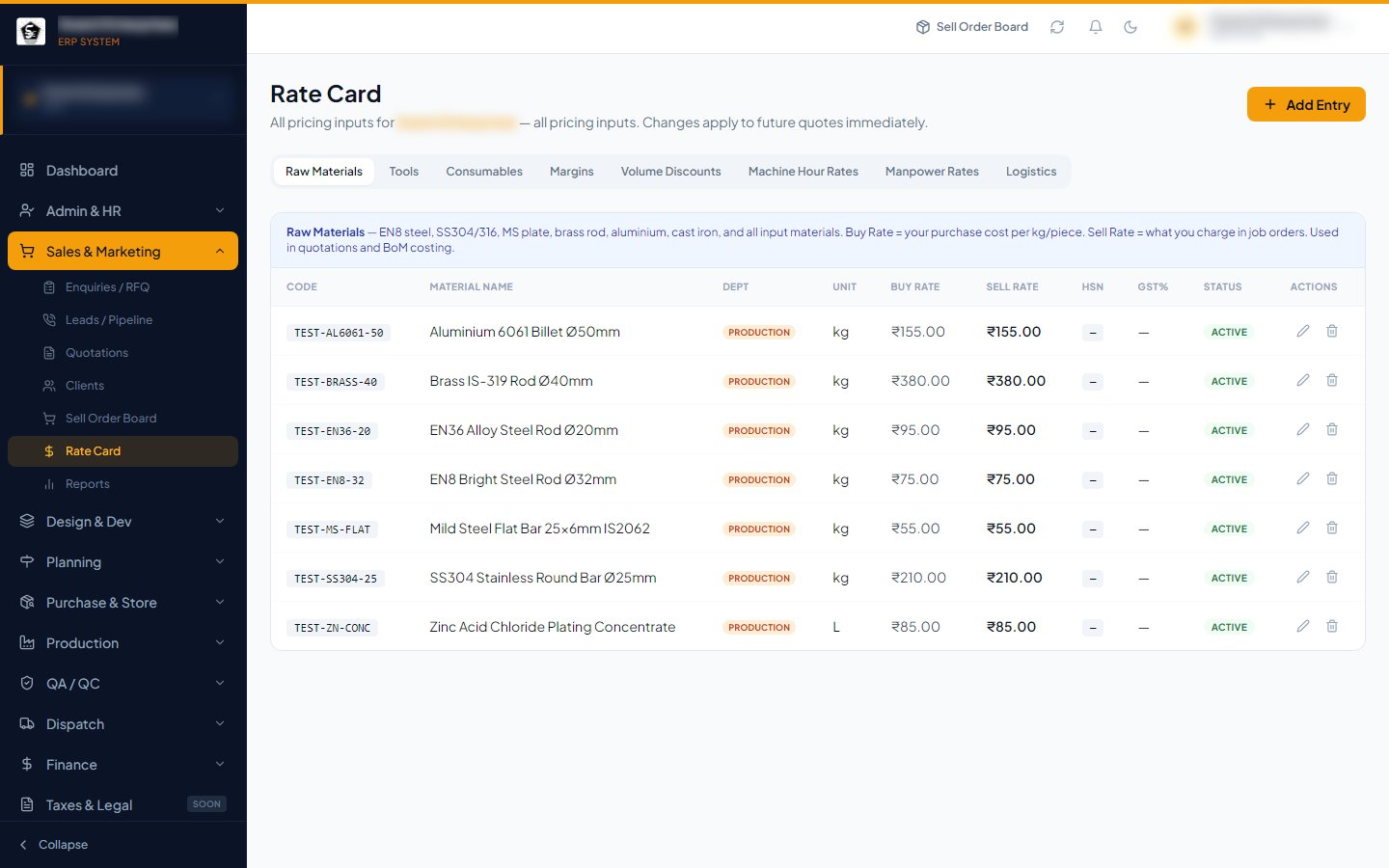Expand the Planning menu
The width and height of the screenshot is (1389, 868).
coord(123,562)
